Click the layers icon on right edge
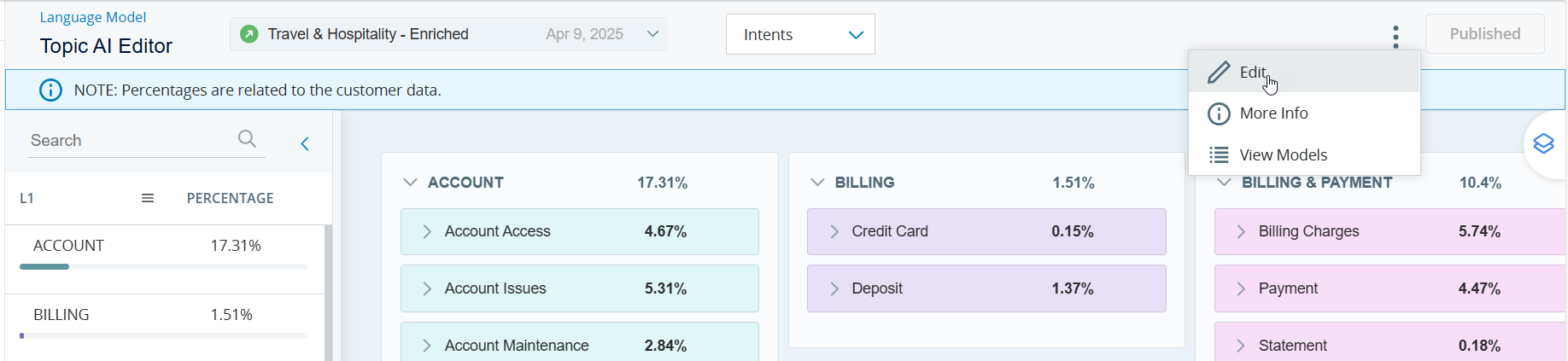This screenshot has width=1568, height=361. point(1543,143)
